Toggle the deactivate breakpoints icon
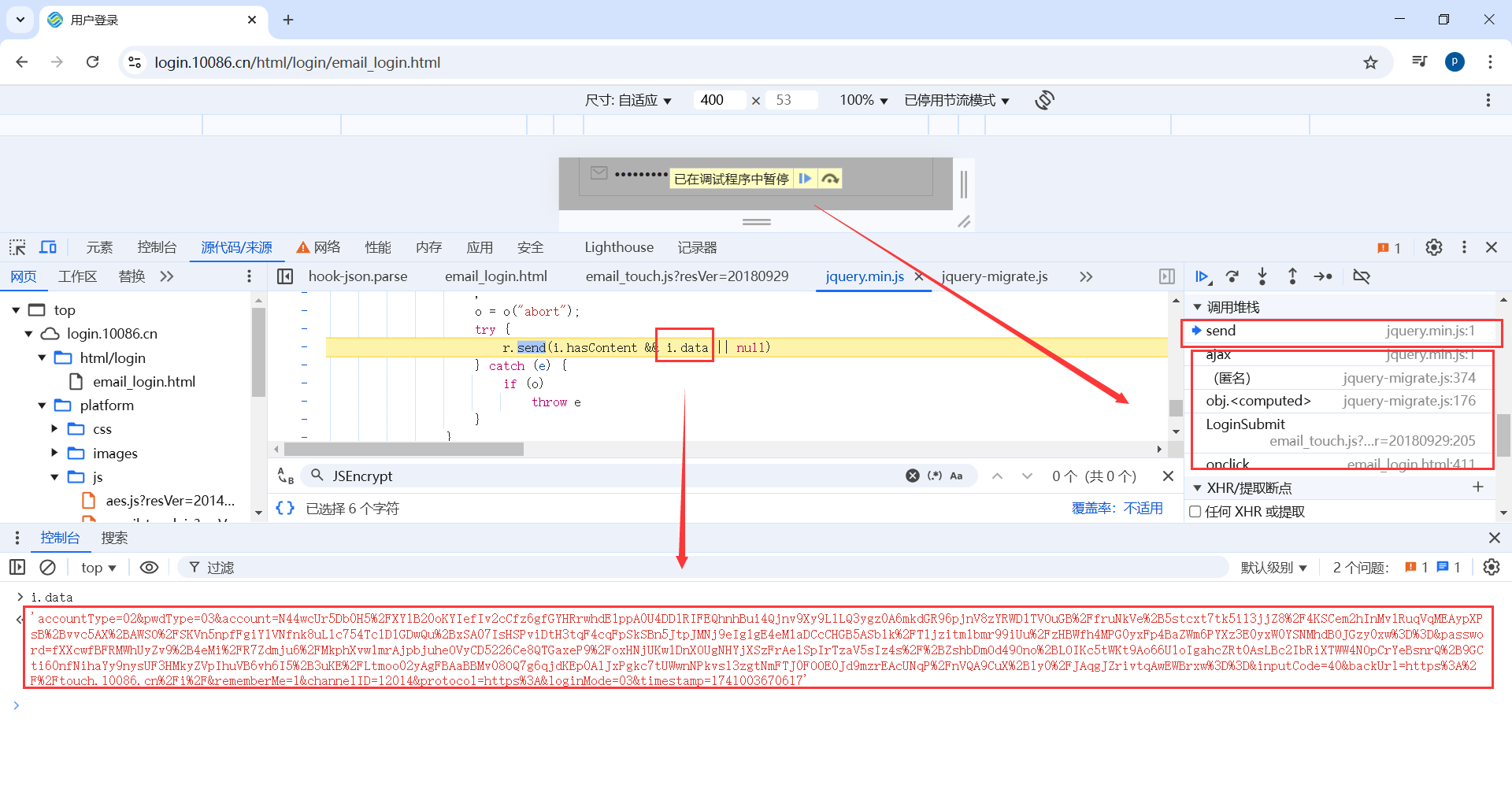The image size is (1512, 811). click(1362, 276)
